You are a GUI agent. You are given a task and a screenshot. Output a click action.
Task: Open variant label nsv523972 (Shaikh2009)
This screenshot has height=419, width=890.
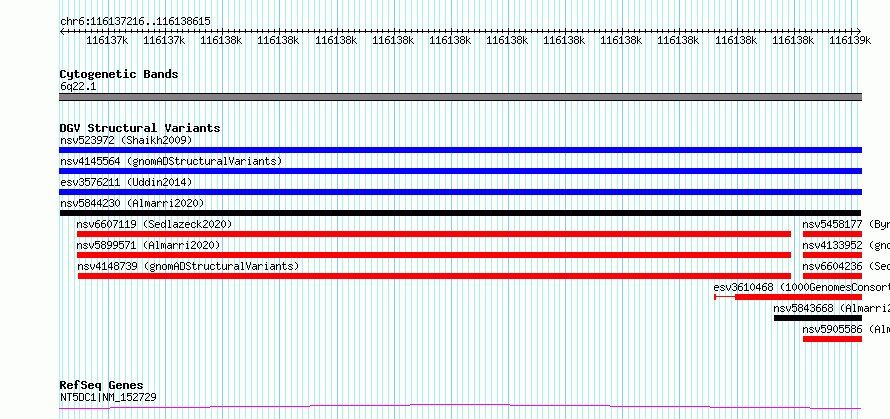(126, 140)
